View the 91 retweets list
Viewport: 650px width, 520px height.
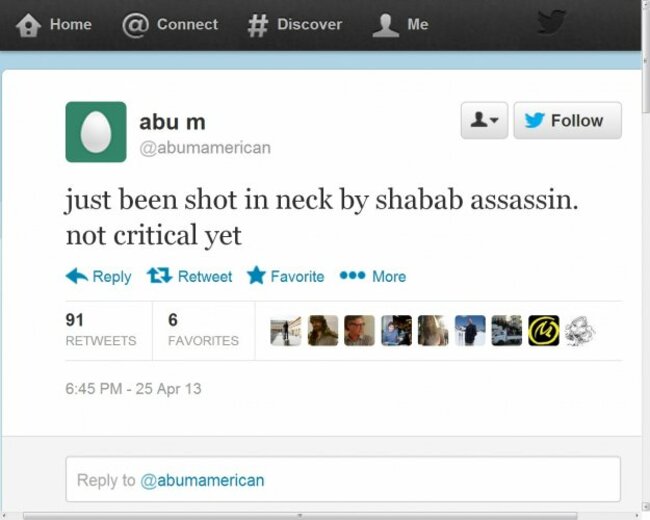(x=101, y=330)
